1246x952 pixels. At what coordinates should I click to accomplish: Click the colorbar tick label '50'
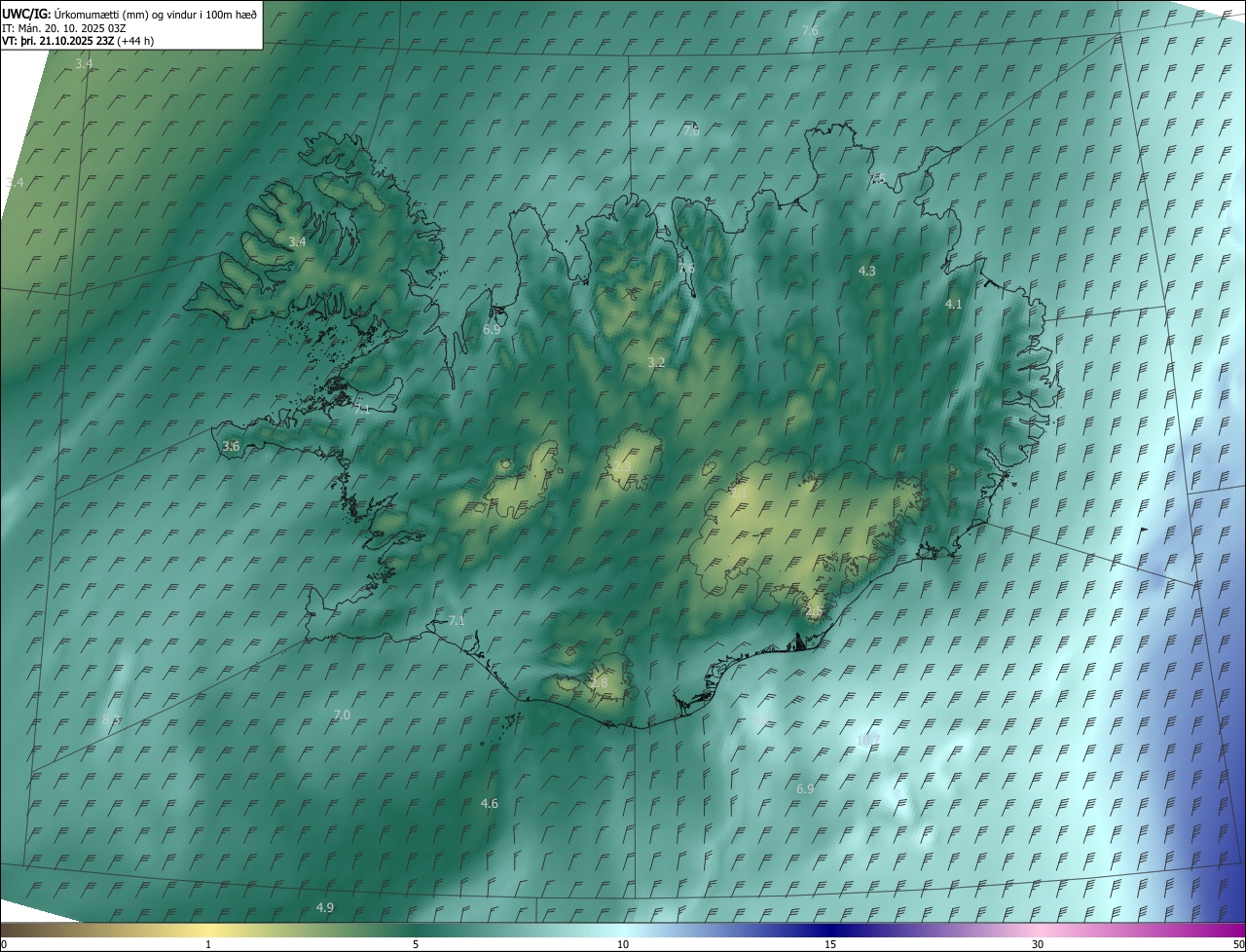point(1238,944)
